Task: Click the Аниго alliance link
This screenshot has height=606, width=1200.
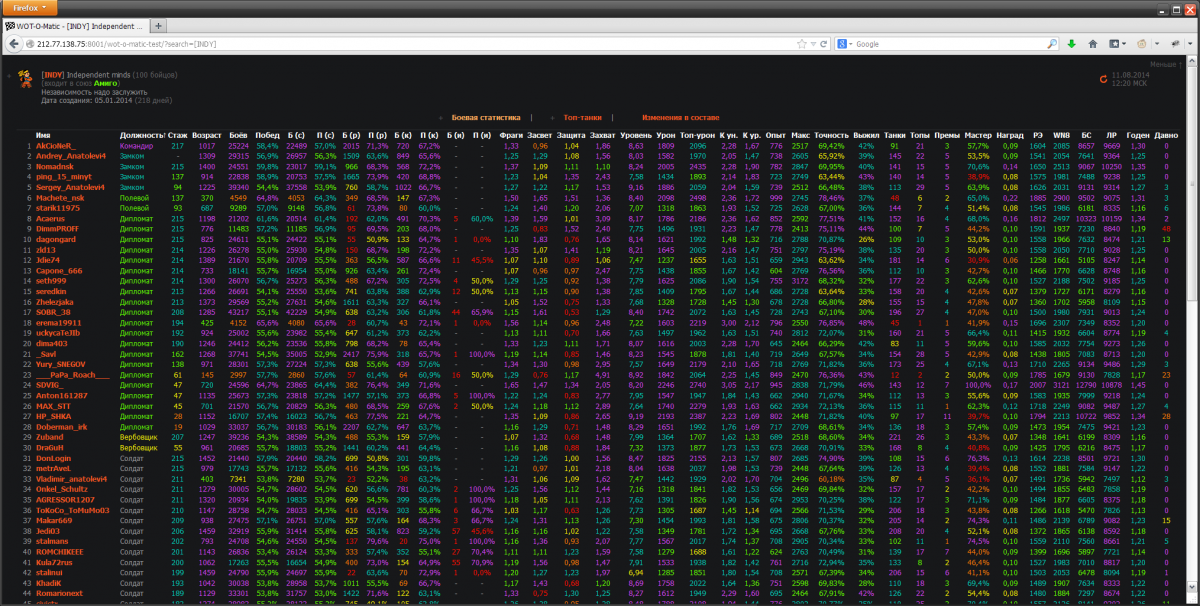Action: pyautogui.click(x=104, y=83)
